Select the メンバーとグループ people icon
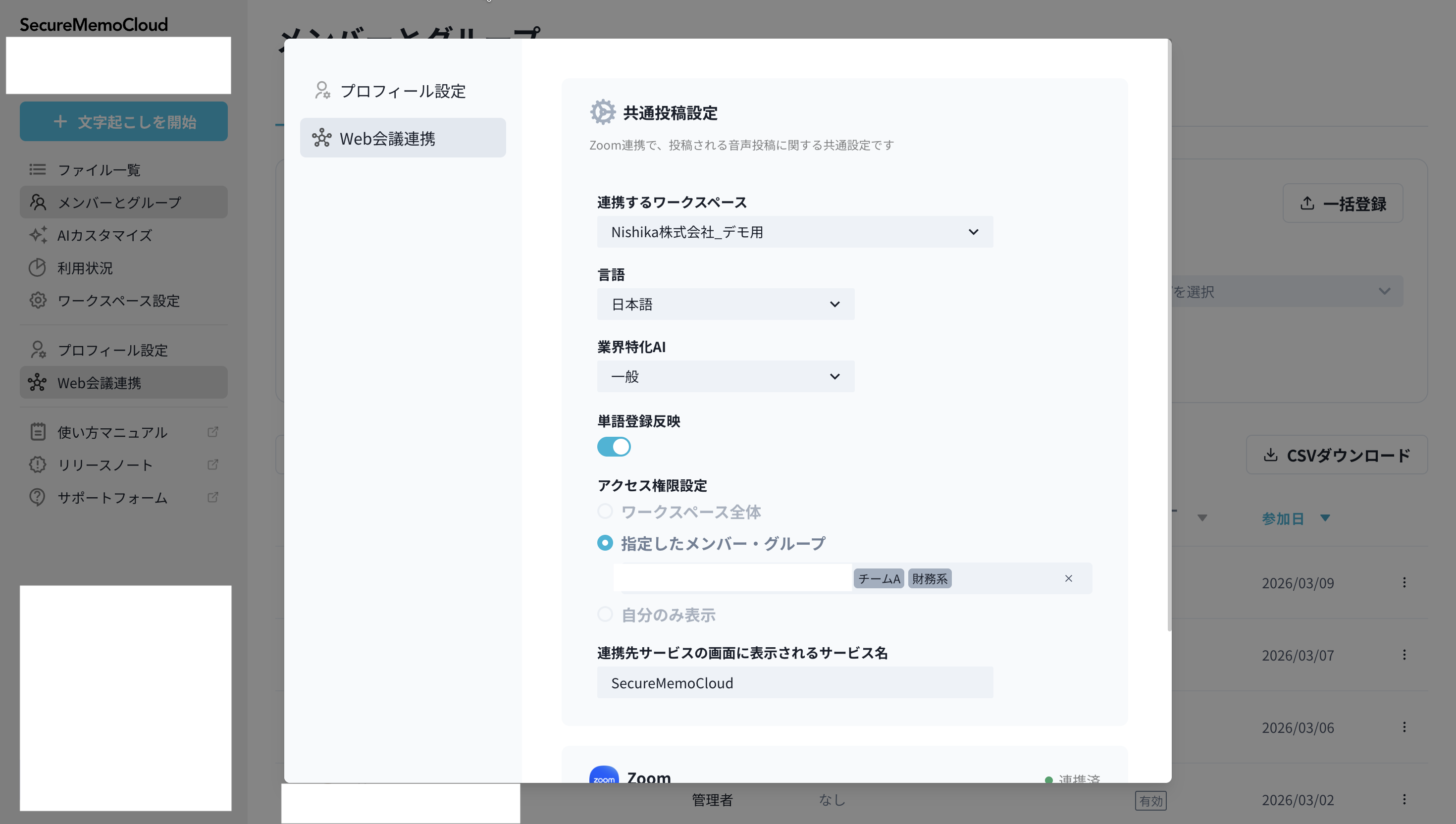Viewport: 1456px width, 824px height. click(x=37, y=202)
